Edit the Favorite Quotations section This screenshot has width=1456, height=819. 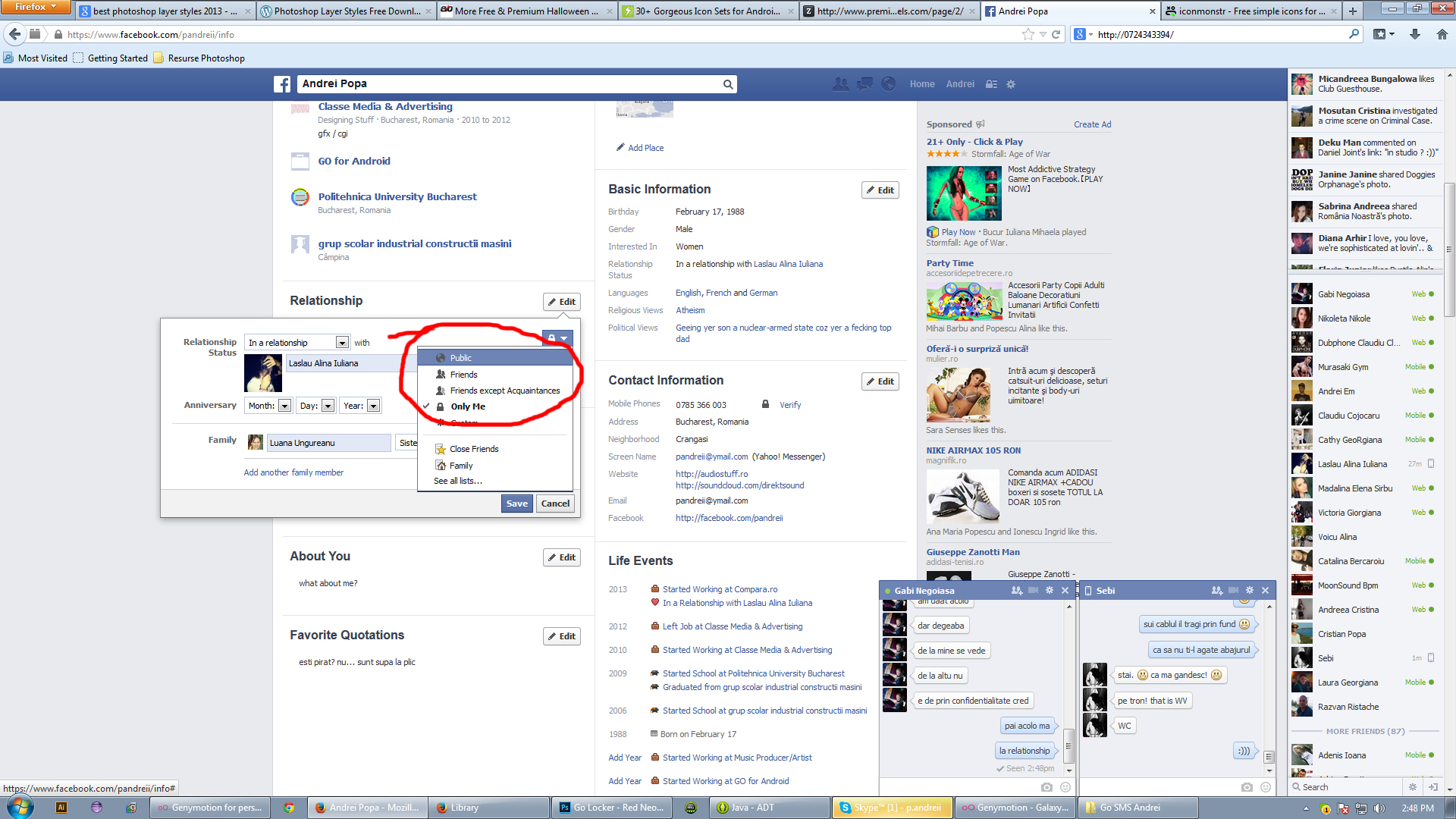click(561, 636)
